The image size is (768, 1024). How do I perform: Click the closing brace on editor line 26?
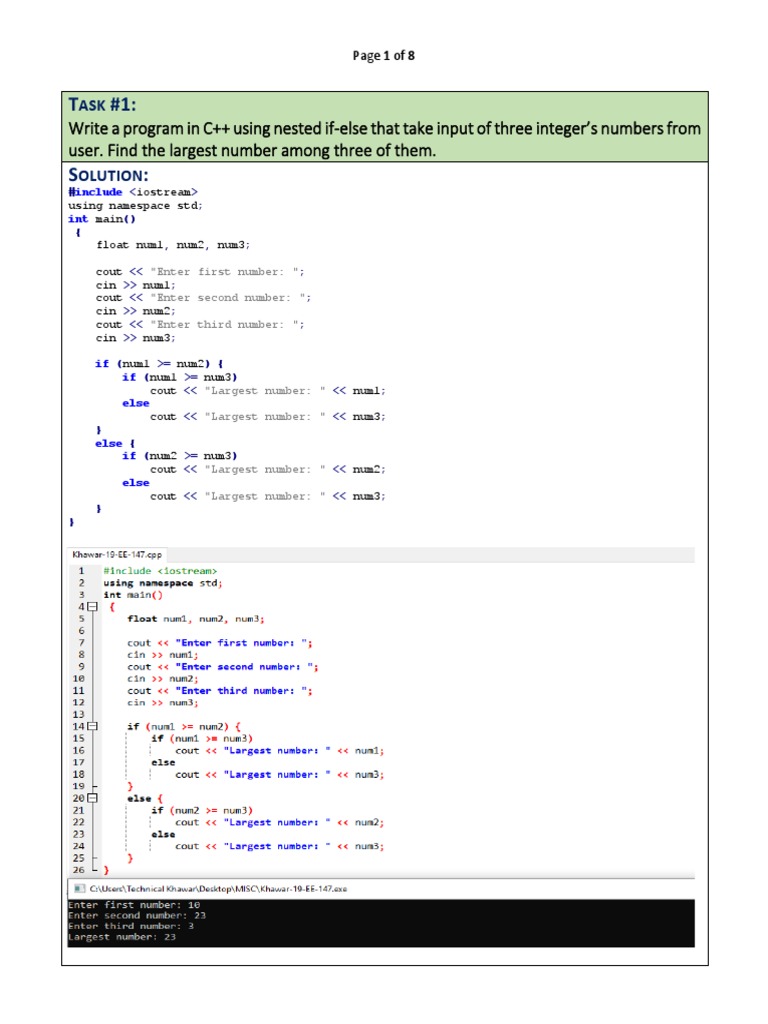(106, 870)
